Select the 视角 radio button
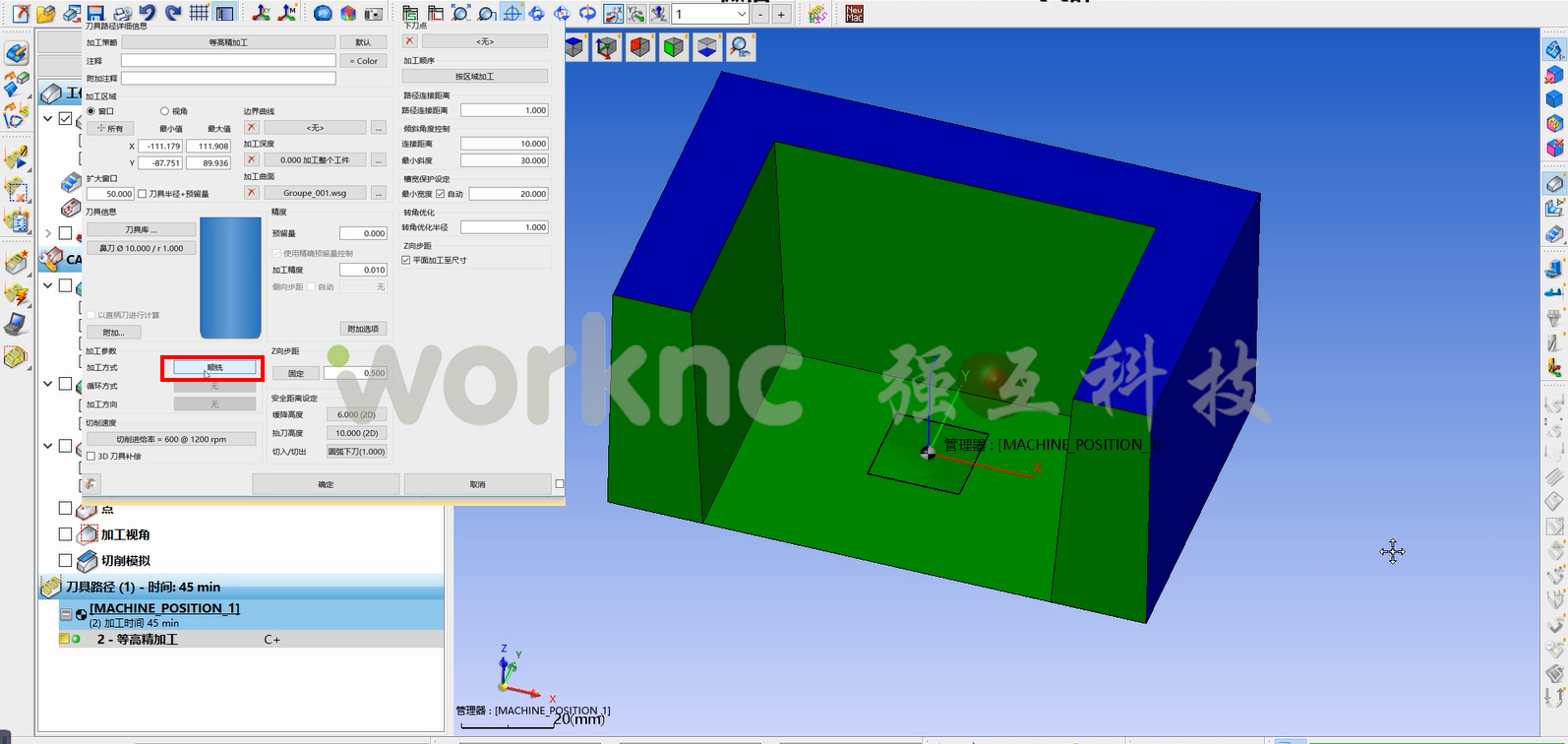This screenshot has height=744, width=1568. [x=164, y=111]
